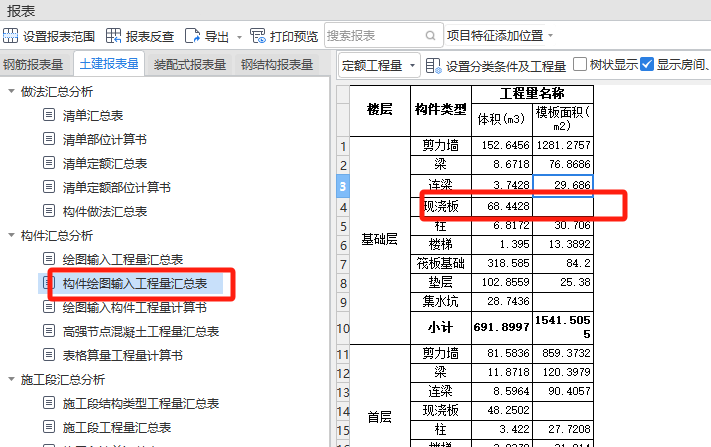This screenshot has width=711, height=447.
Task: Click the 基础层 floor cell
Action: point(380,239)
